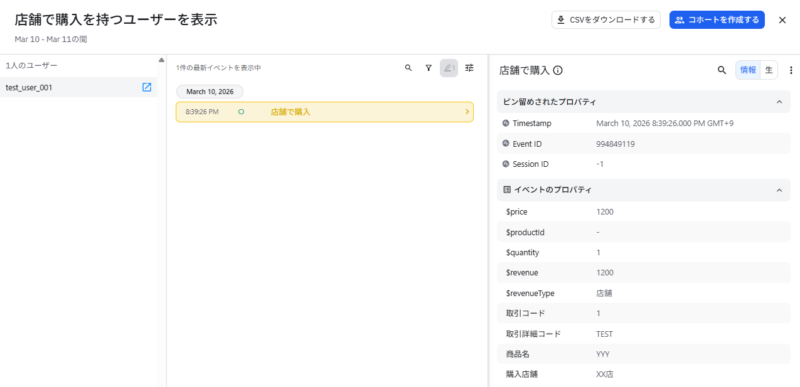
Task: Click the 1件の最新イベントを表示中 label
Action: tap(218, 68)
